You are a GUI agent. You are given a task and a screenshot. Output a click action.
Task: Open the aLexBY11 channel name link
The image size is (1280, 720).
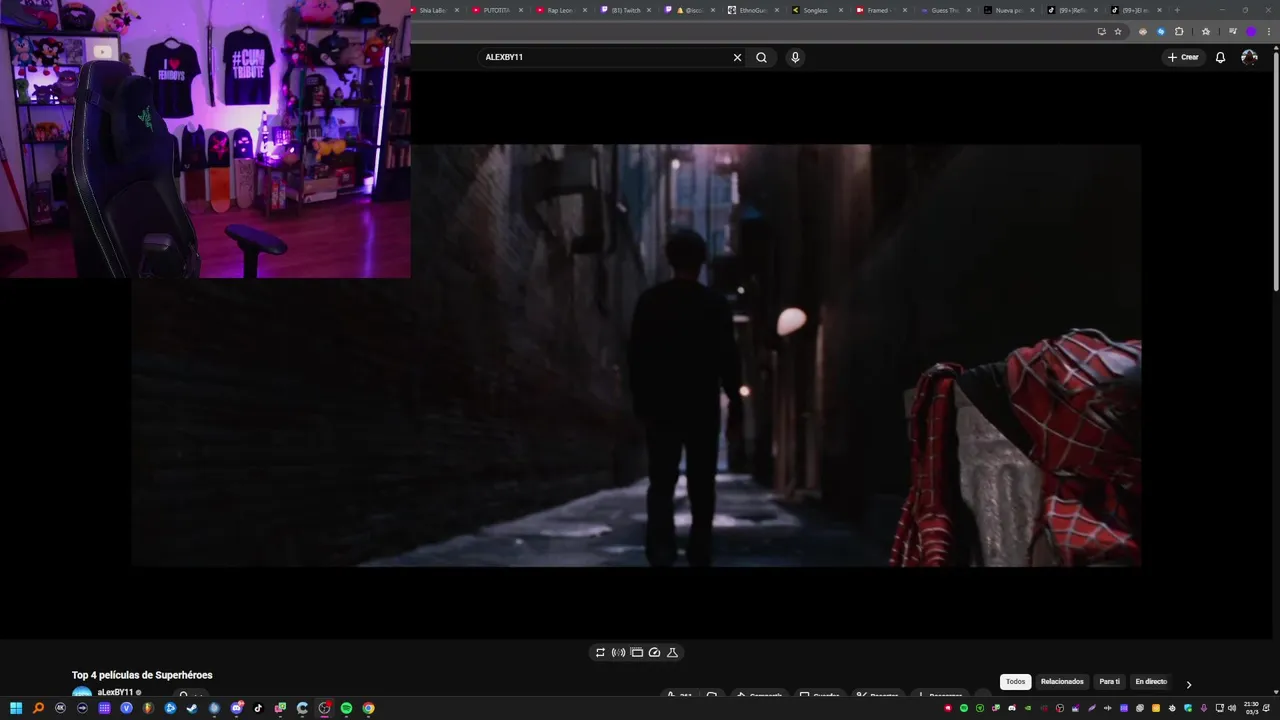coord(115,692)
